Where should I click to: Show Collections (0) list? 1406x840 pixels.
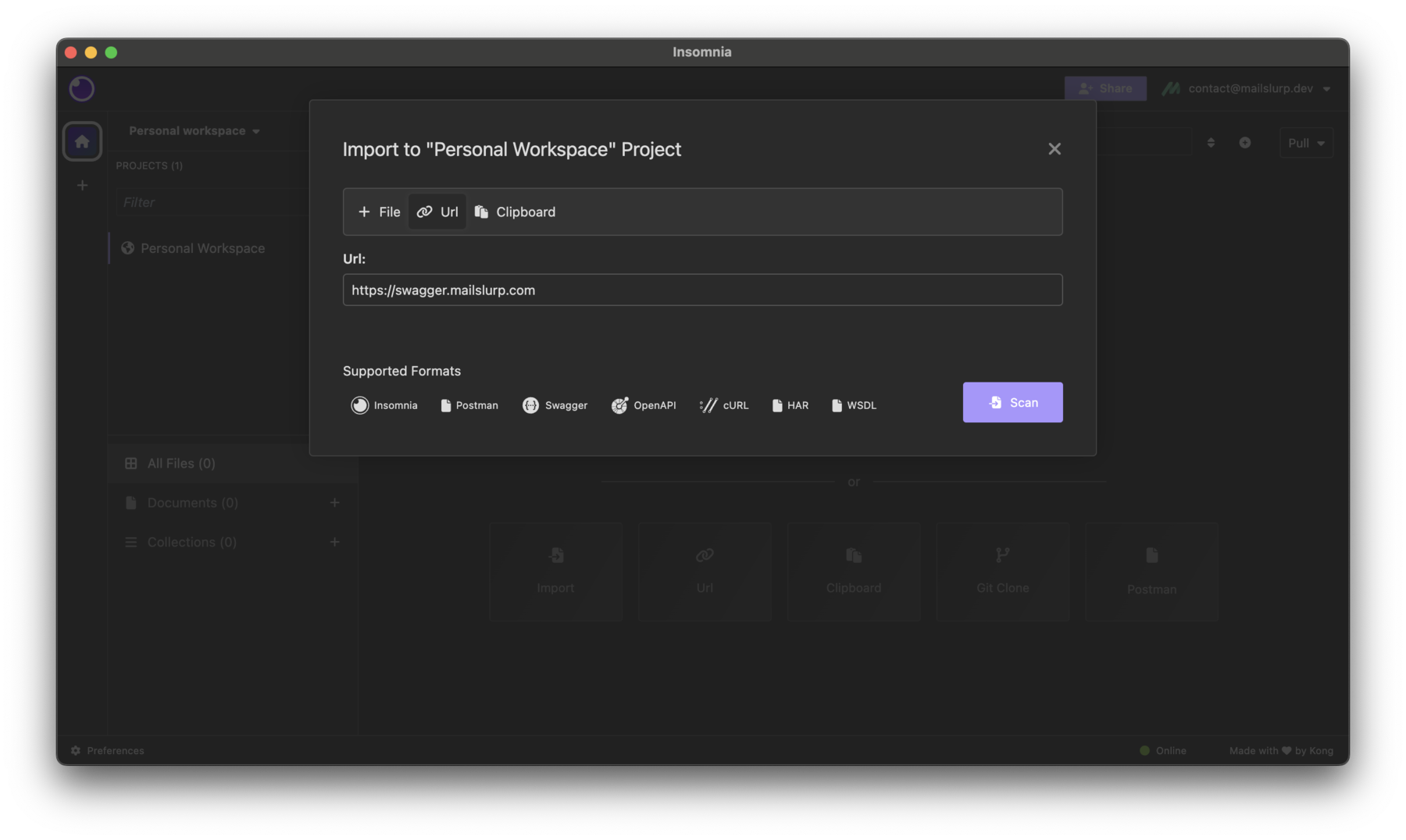point(191,542)
